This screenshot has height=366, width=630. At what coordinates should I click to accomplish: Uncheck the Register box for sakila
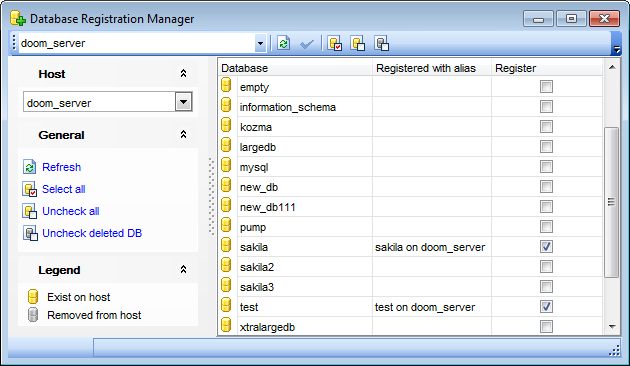(546, 247)
